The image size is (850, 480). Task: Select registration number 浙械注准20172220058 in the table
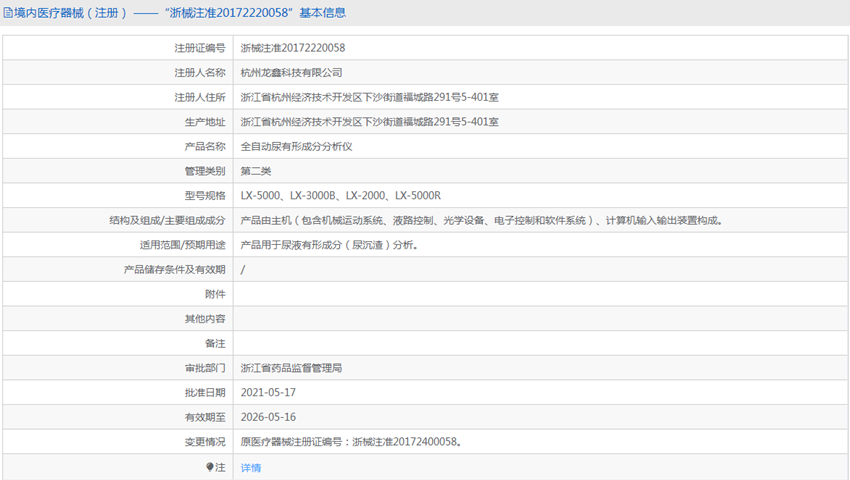pos(293,48)
